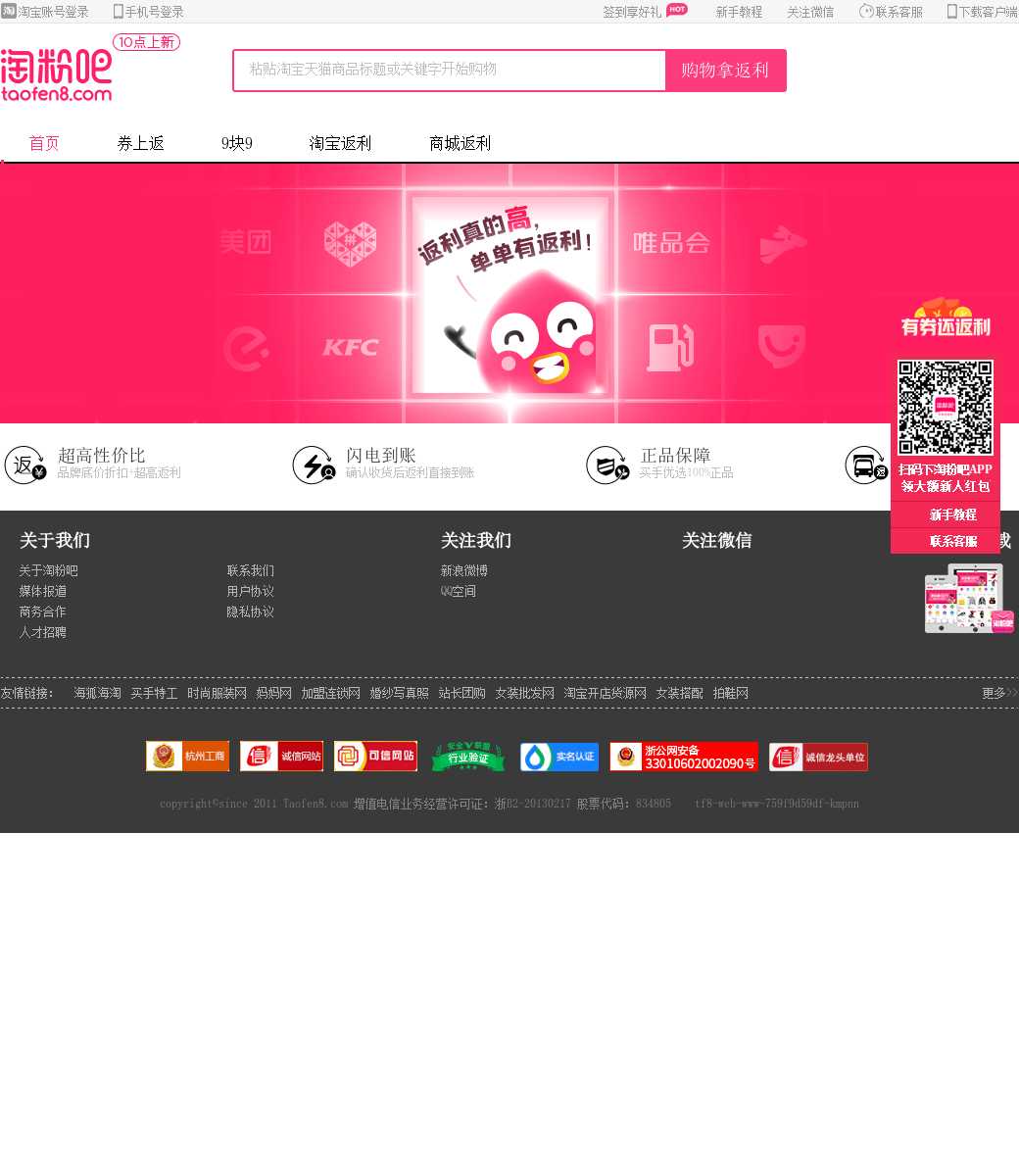Open the 9块9 tab
This screenshot has width=1019, height=1176.
[237, 143]
